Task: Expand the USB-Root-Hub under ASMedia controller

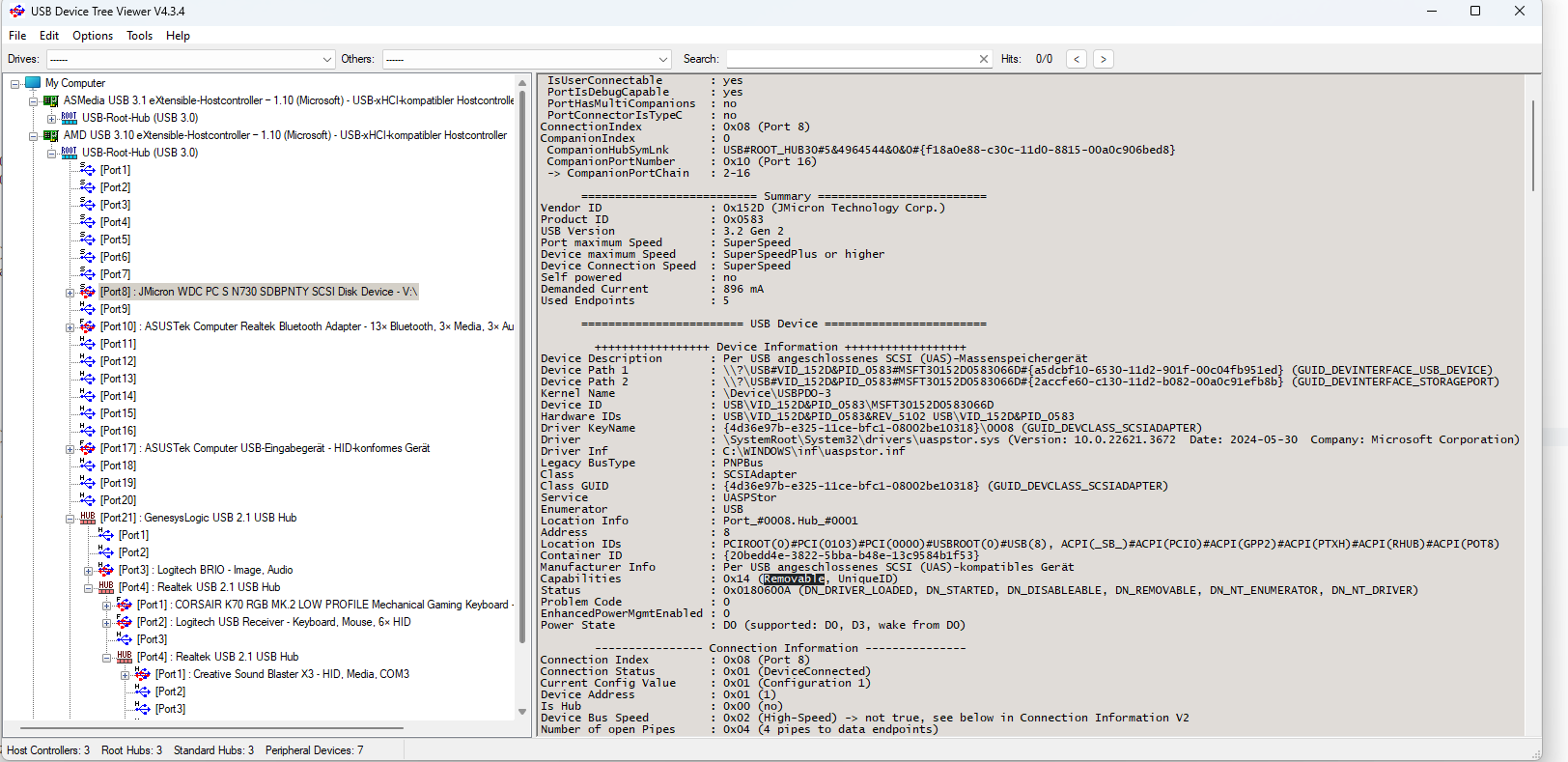Action: coord(52,119)
